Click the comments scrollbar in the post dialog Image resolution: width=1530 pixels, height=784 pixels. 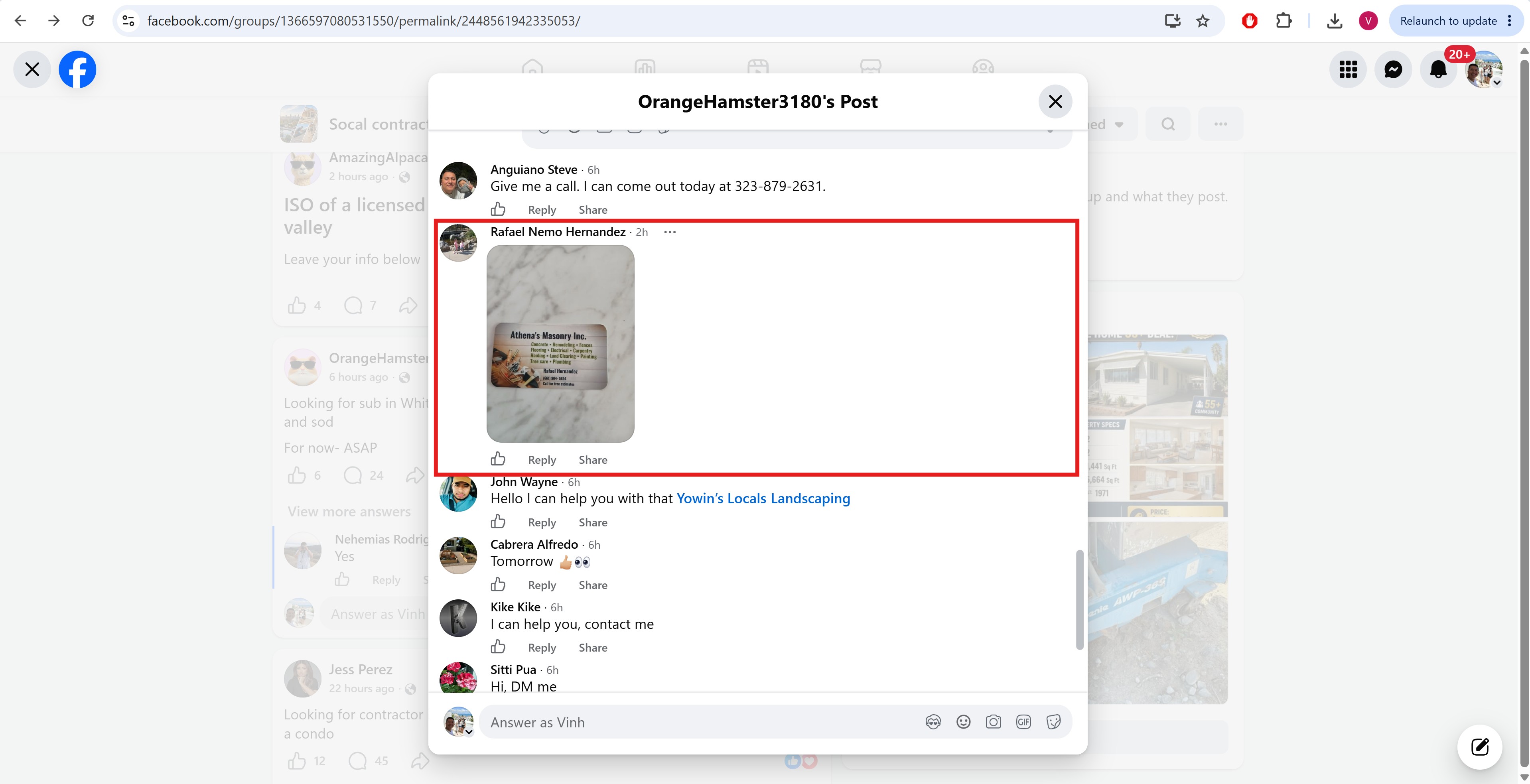point(1080,600)
